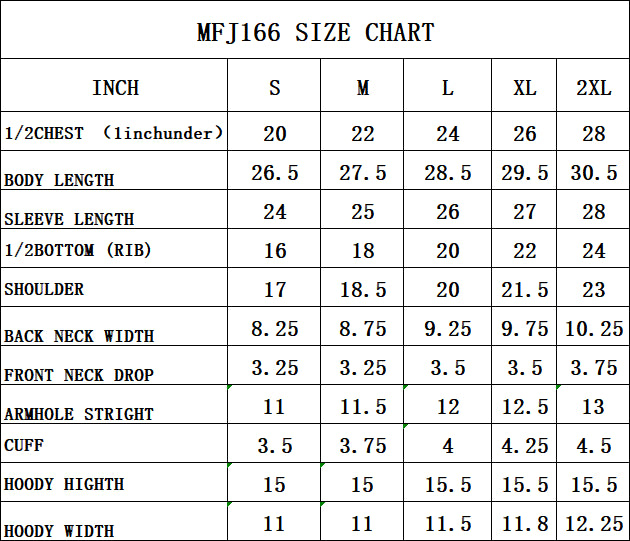Screen dimensions: 630x541
Task: Click the 2XL back neck width value 10.25
Action: coord(594,328)
